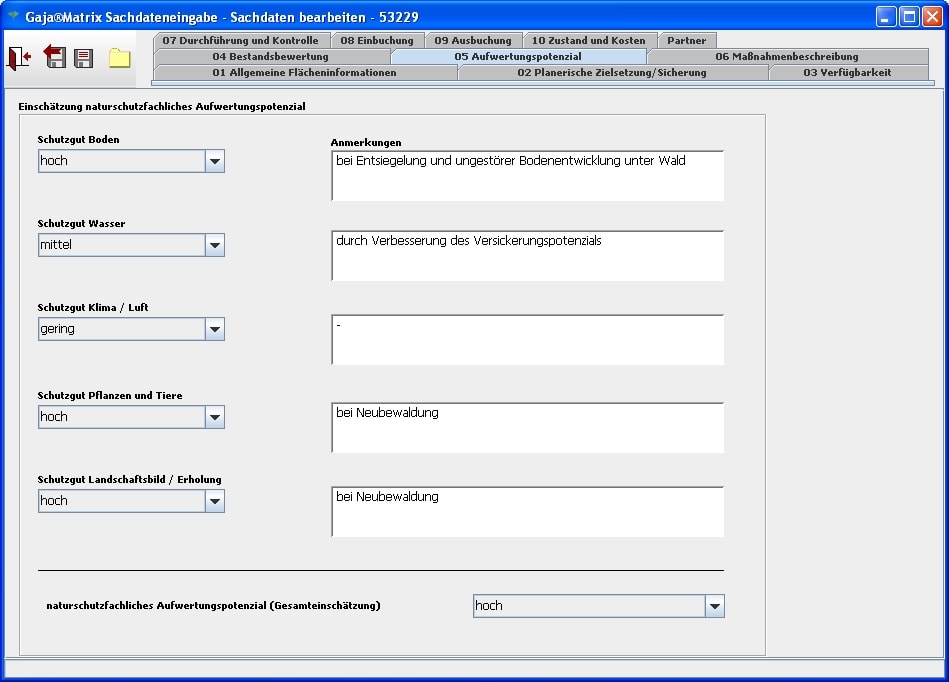Click the Klima / Luft remarks text field
This screenshot has height=682, width=949.
(x=527, y=340)
